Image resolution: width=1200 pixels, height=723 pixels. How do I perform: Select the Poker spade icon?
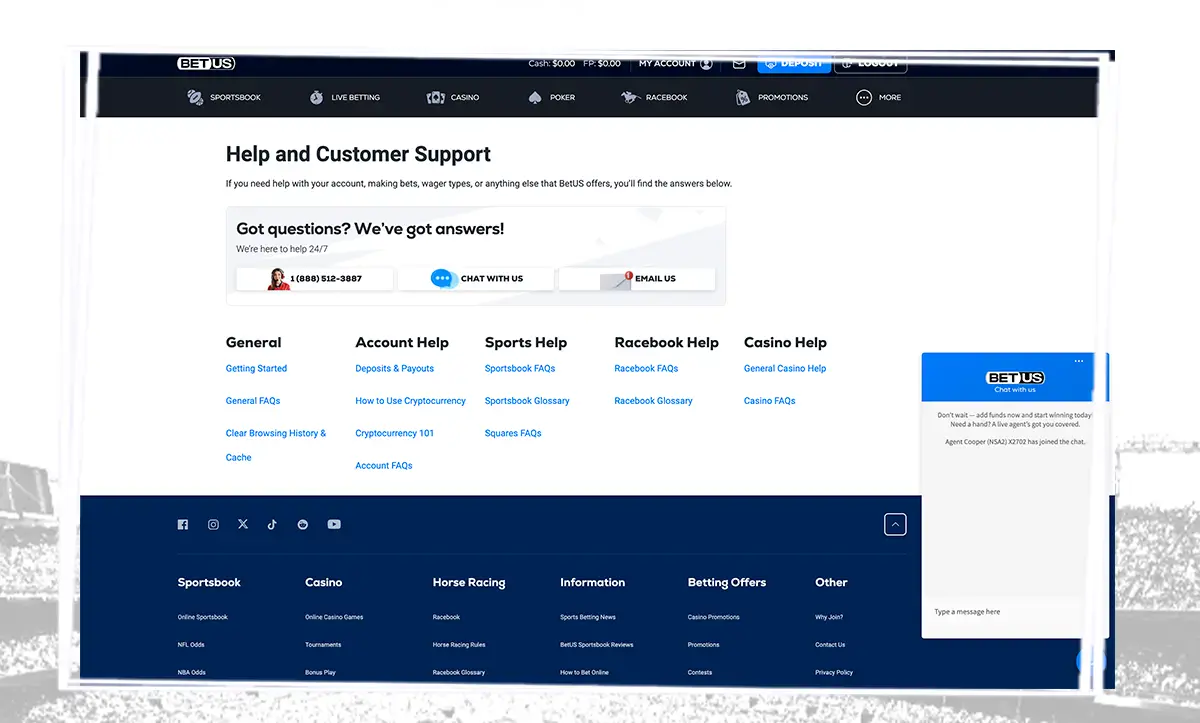point(534,97)
